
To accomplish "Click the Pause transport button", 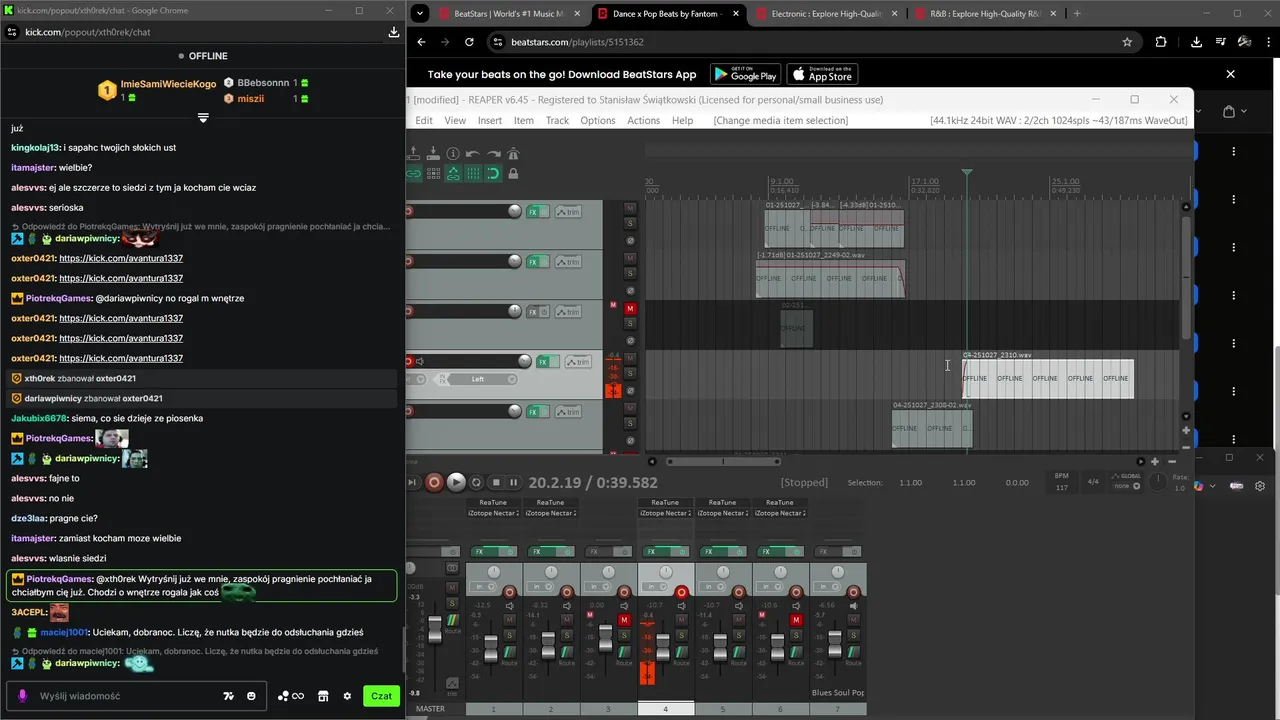I will tap(513, 482).
